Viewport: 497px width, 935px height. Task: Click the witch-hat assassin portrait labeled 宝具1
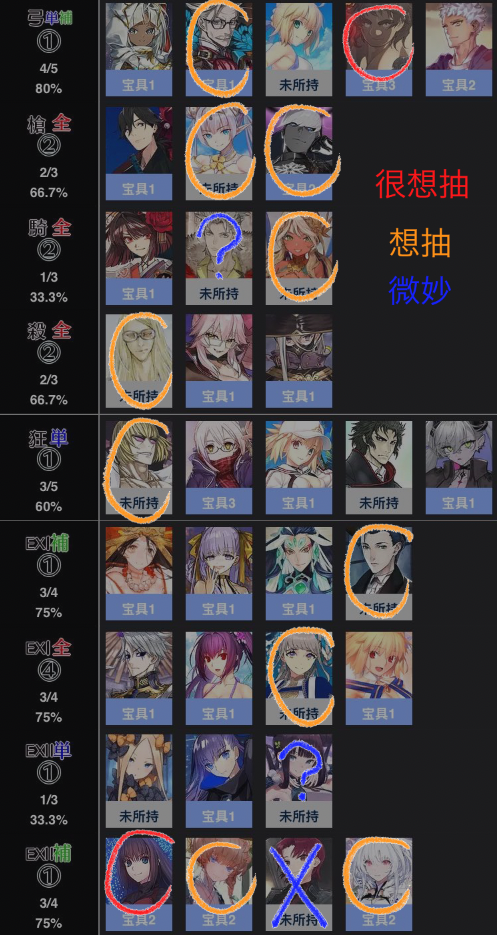pyautogui.click(x=299, y=361)
